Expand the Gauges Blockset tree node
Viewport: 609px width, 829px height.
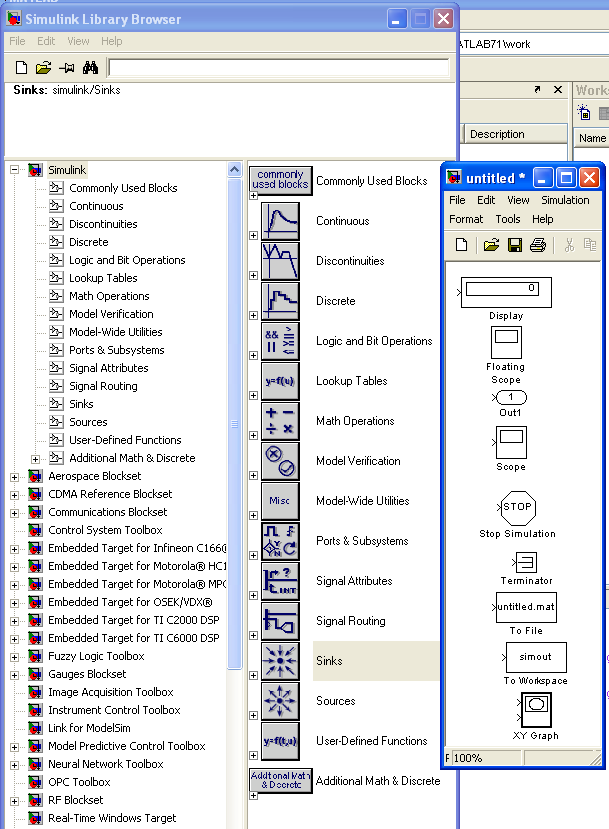14,675
